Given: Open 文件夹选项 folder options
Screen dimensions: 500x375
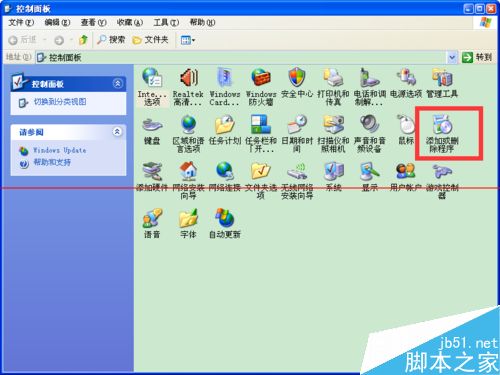Looking at the screenshot, I should point(261,180).
